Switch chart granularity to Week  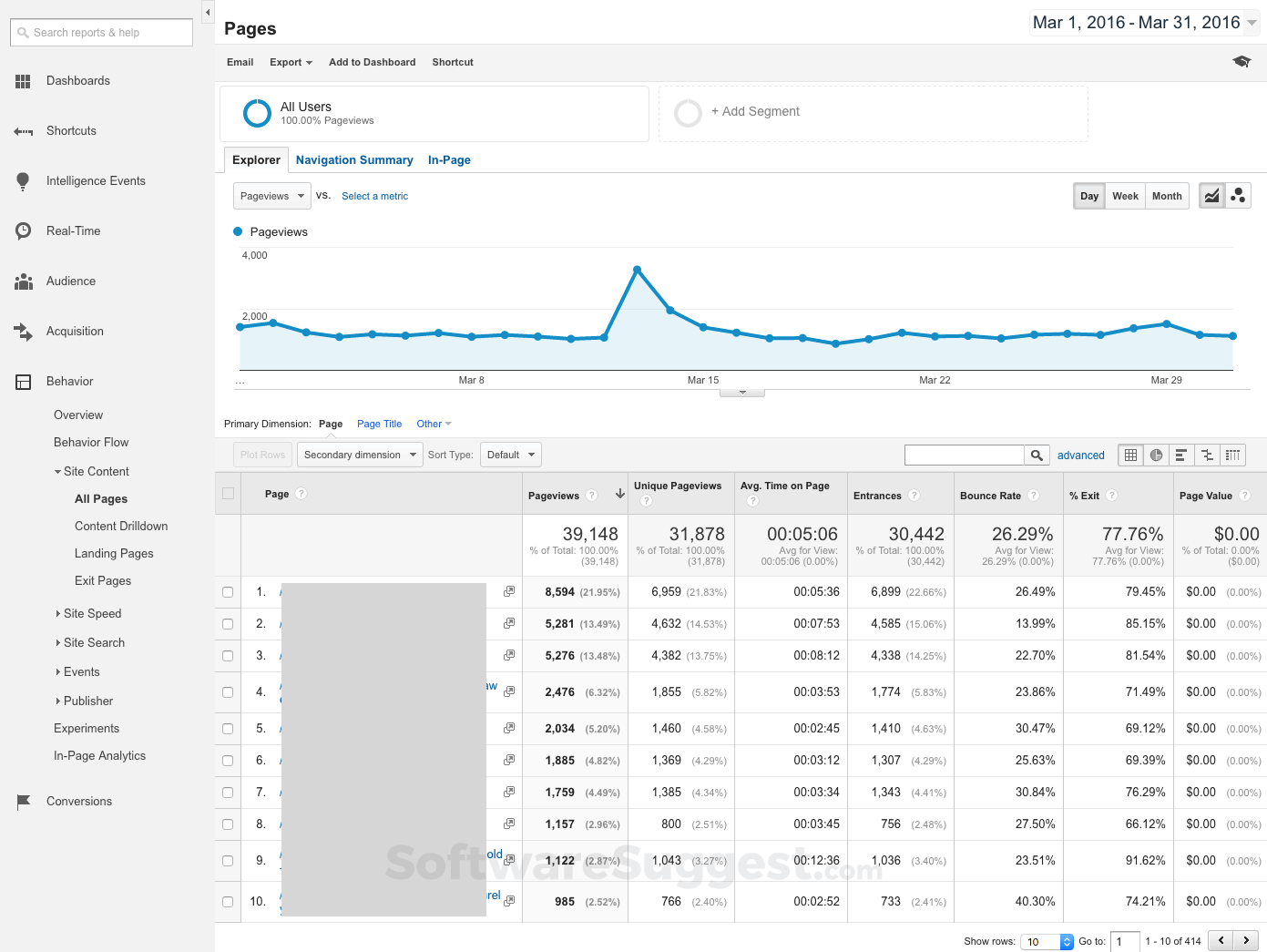1125,195
